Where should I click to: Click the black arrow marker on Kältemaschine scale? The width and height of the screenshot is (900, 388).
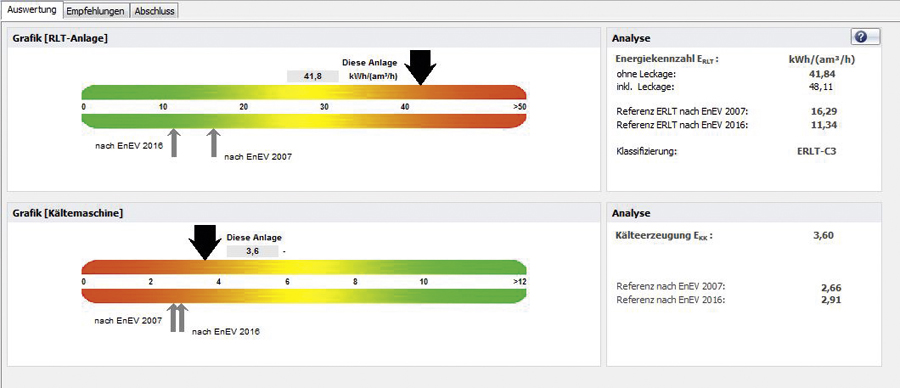205,242
